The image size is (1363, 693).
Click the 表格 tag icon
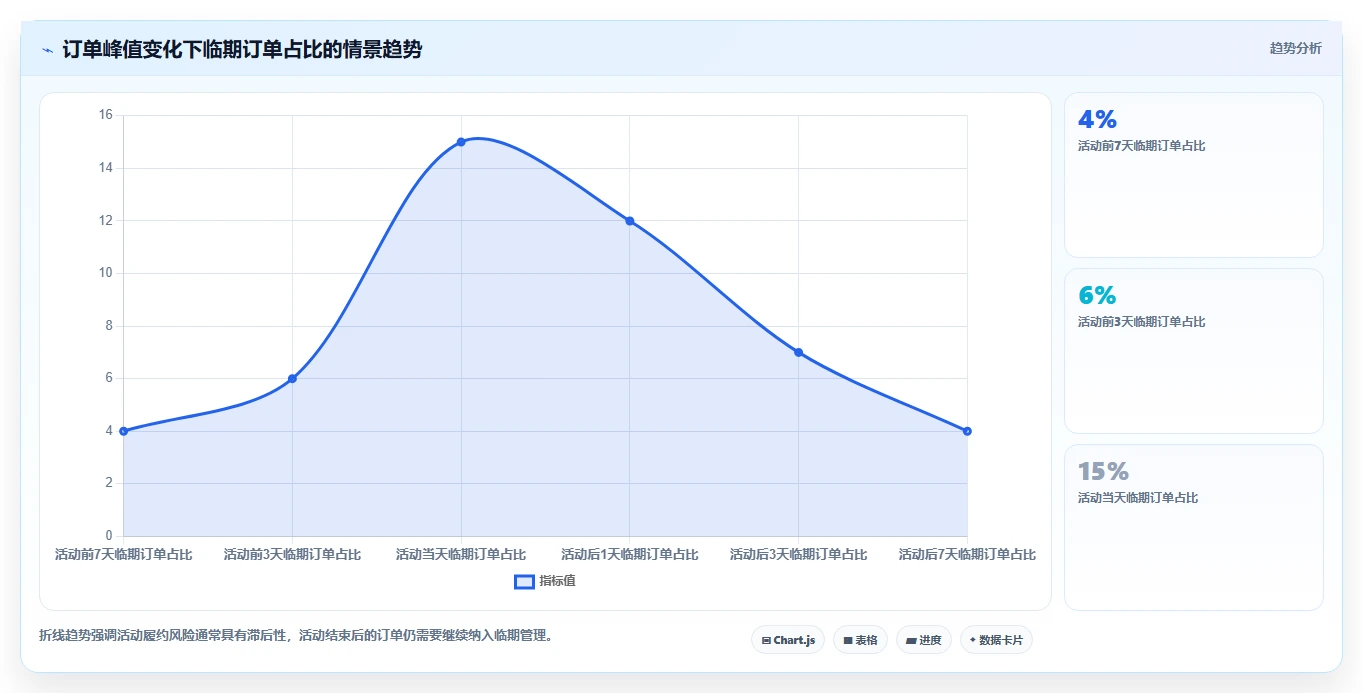tap(848, 640)
